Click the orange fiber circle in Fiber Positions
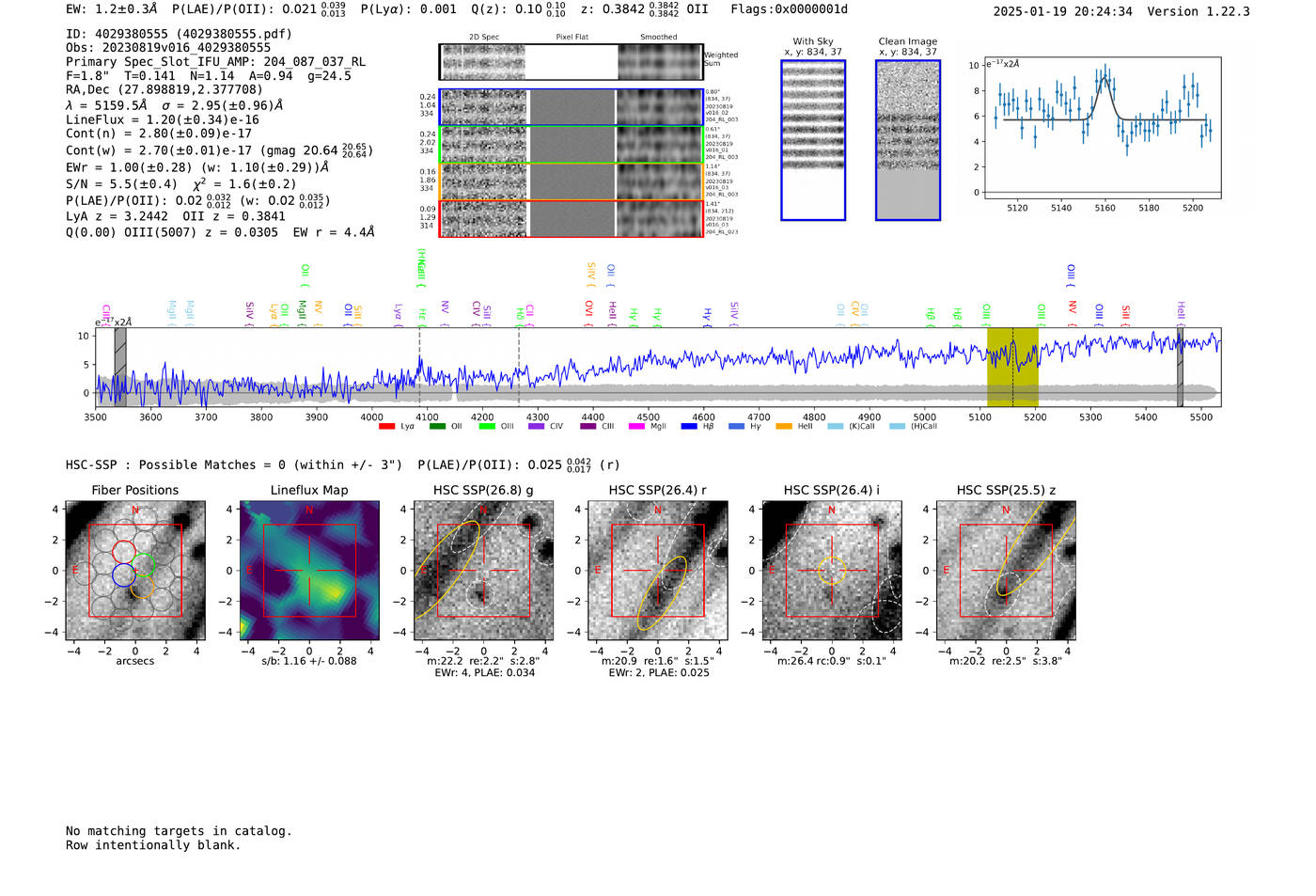1316x896 pixels. pyautogui.click(x=142, y=587)
